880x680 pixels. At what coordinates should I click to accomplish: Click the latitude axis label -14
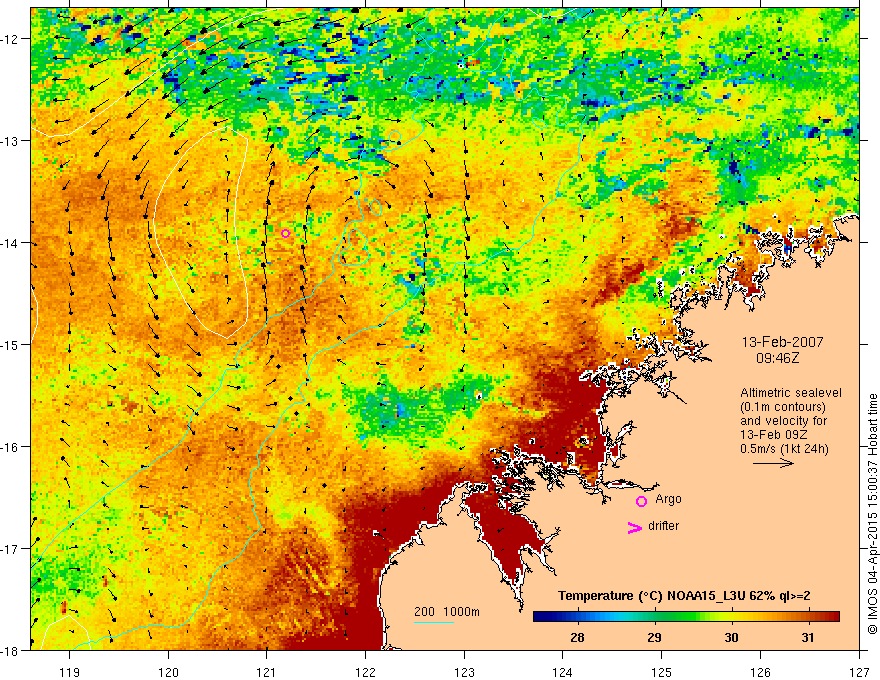pyautogui.click(x=10, y=243)
